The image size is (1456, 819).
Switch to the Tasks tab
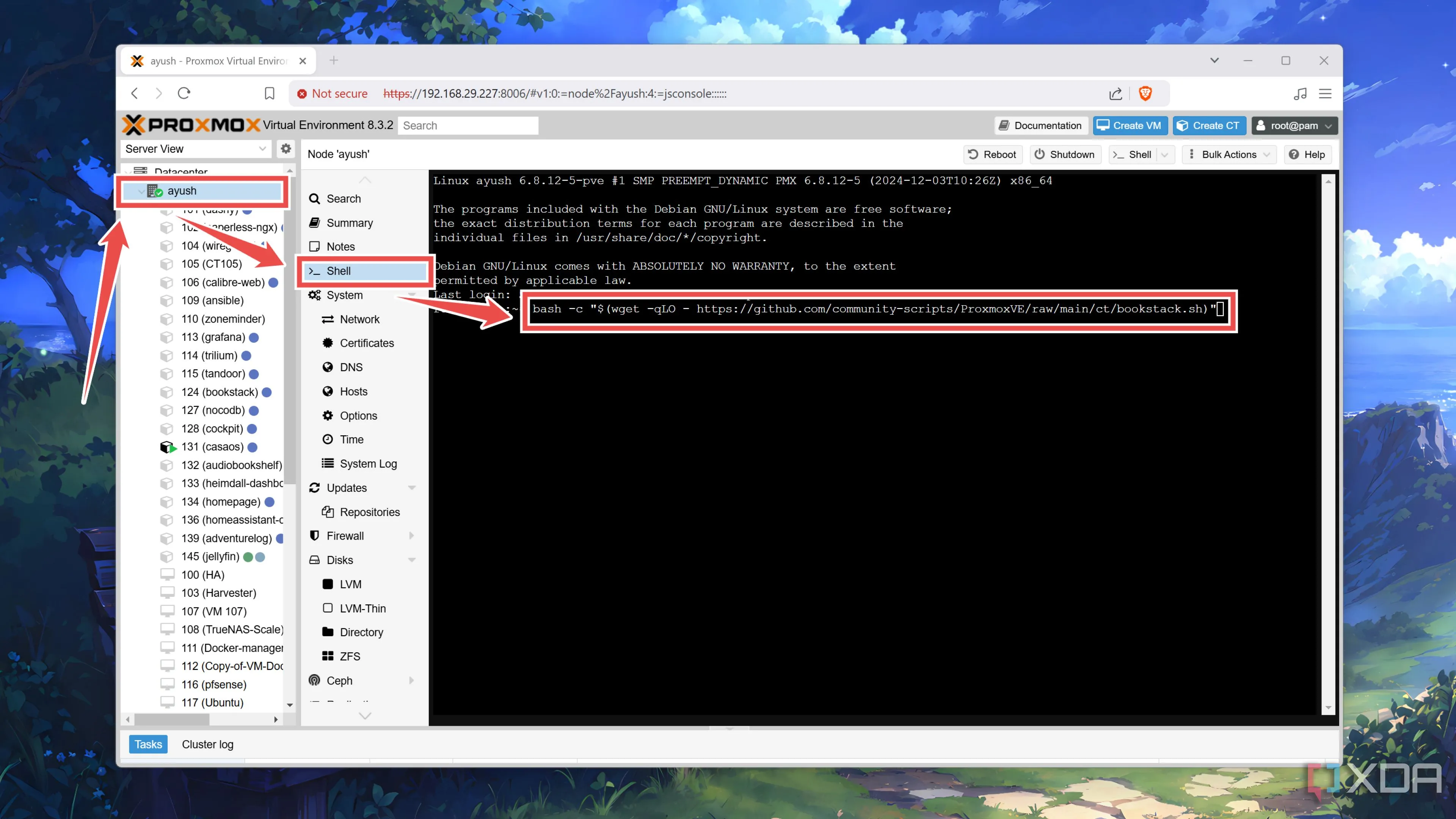(148, 744)
